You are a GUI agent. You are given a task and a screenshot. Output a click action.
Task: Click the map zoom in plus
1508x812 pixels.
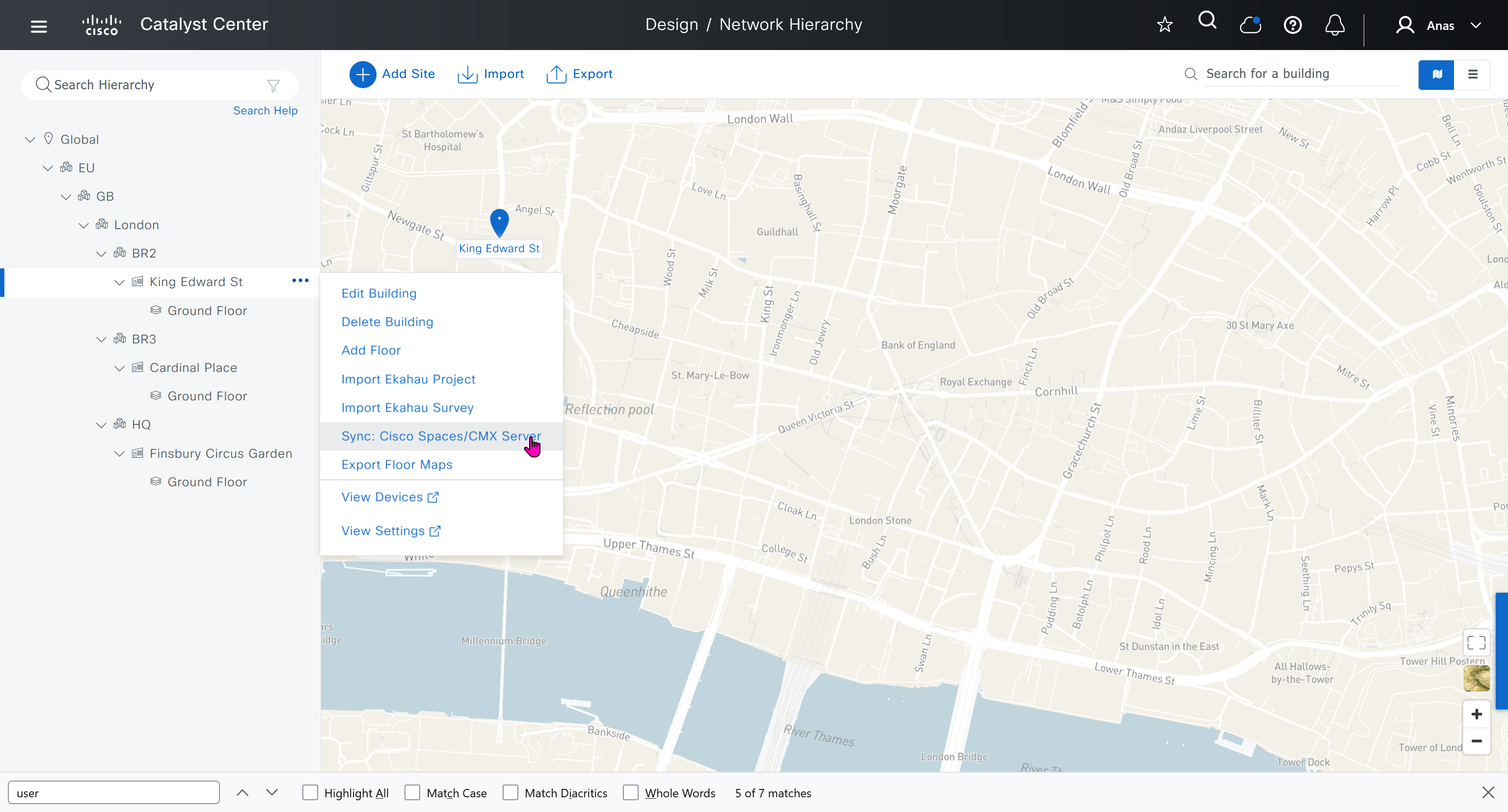click(x=1476, y=714)
